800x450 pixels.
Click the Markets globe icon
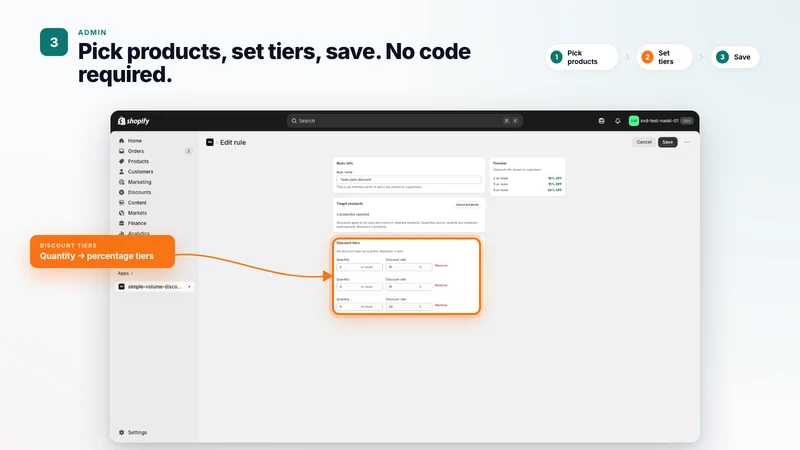(x=121, y=213)
